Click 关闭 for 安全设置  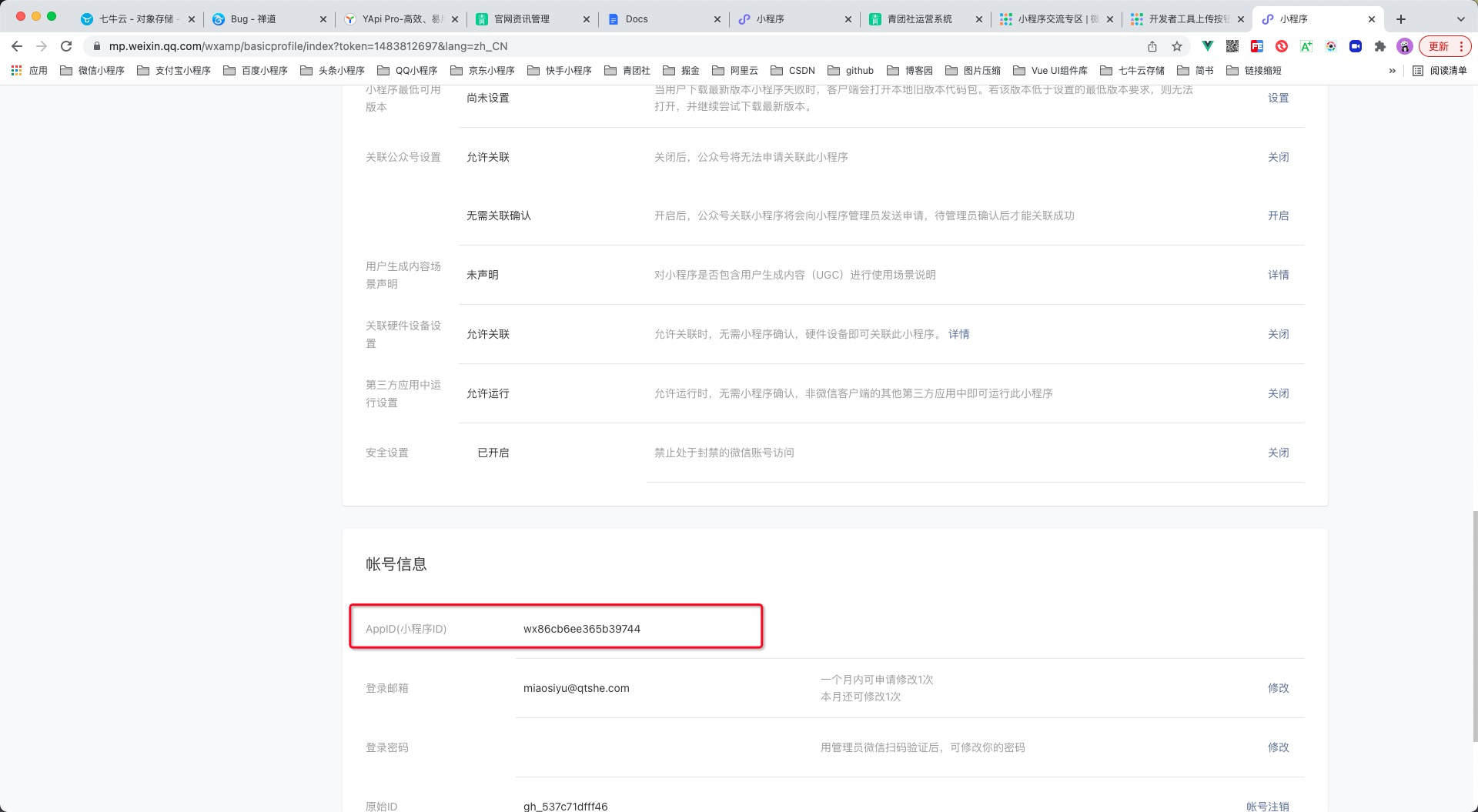click(x=1278, y=453)
